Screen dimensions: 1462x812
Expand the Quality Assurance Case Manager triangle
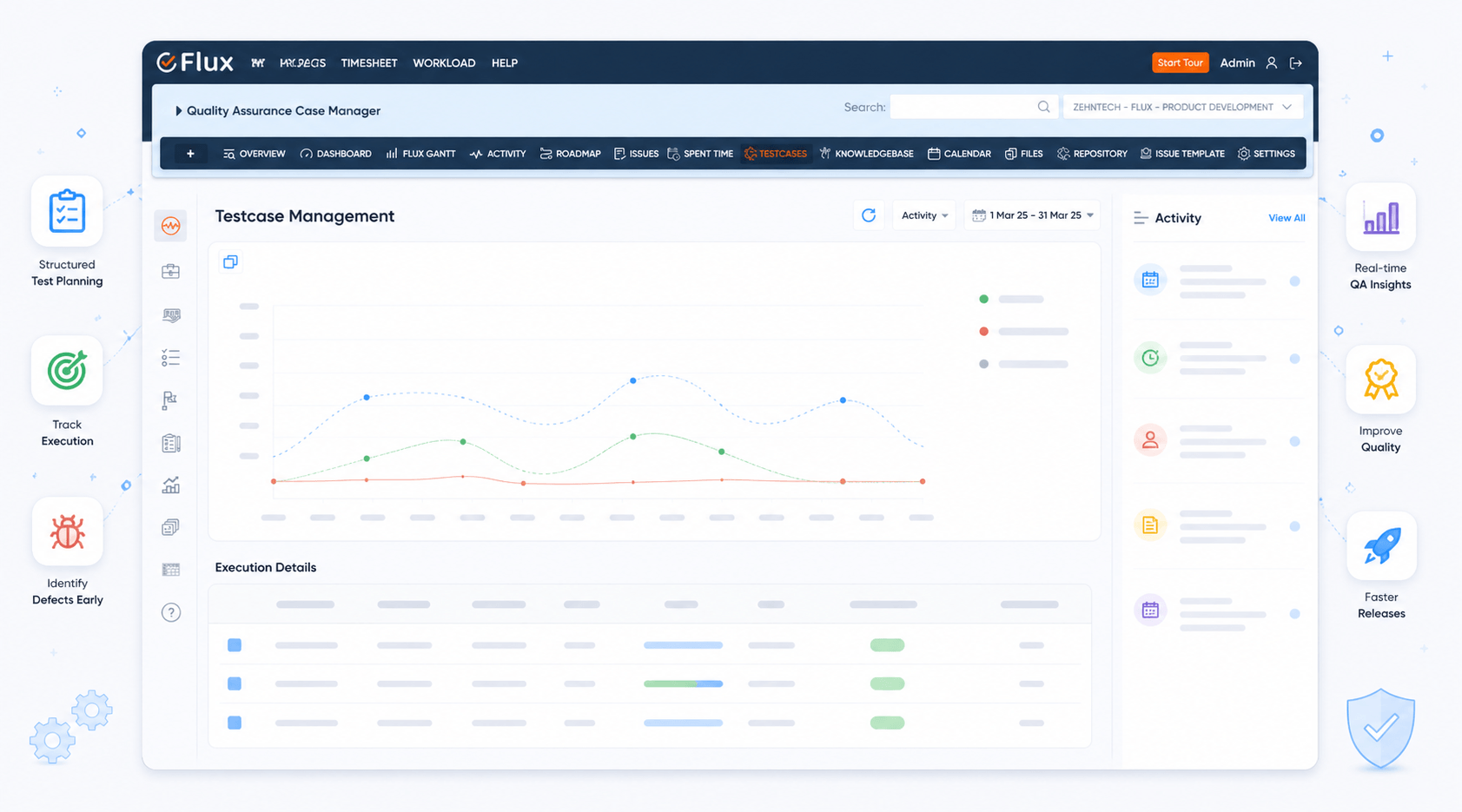[178, 111]
